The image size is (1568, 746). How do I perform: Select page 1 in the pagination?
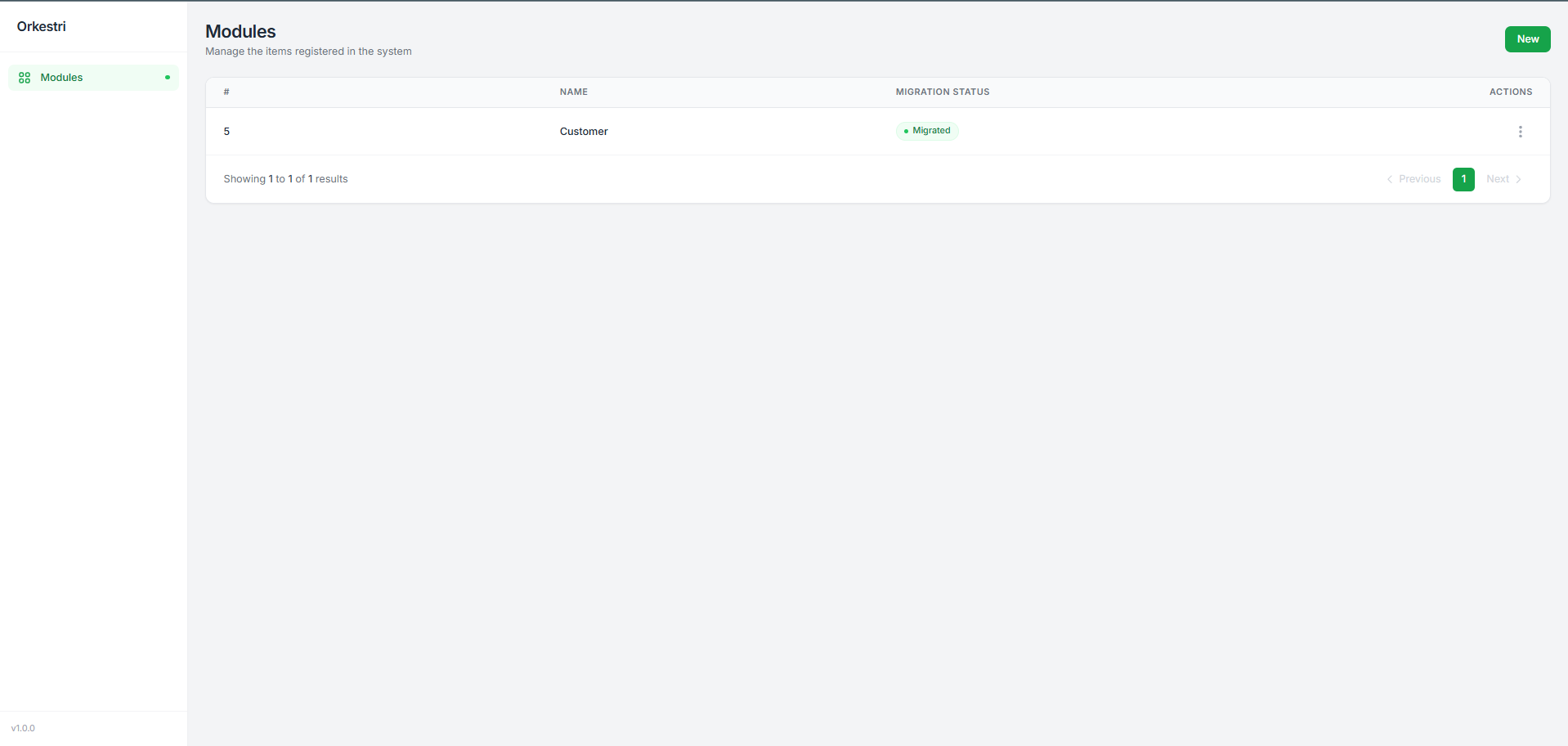[x=1463, y=179]
